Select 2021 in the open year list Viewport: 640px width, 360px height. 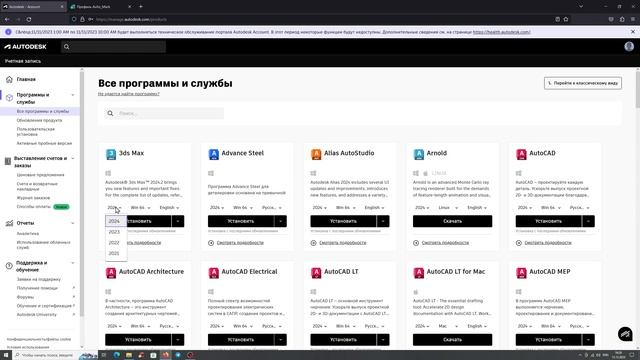(x=116, y=253)
